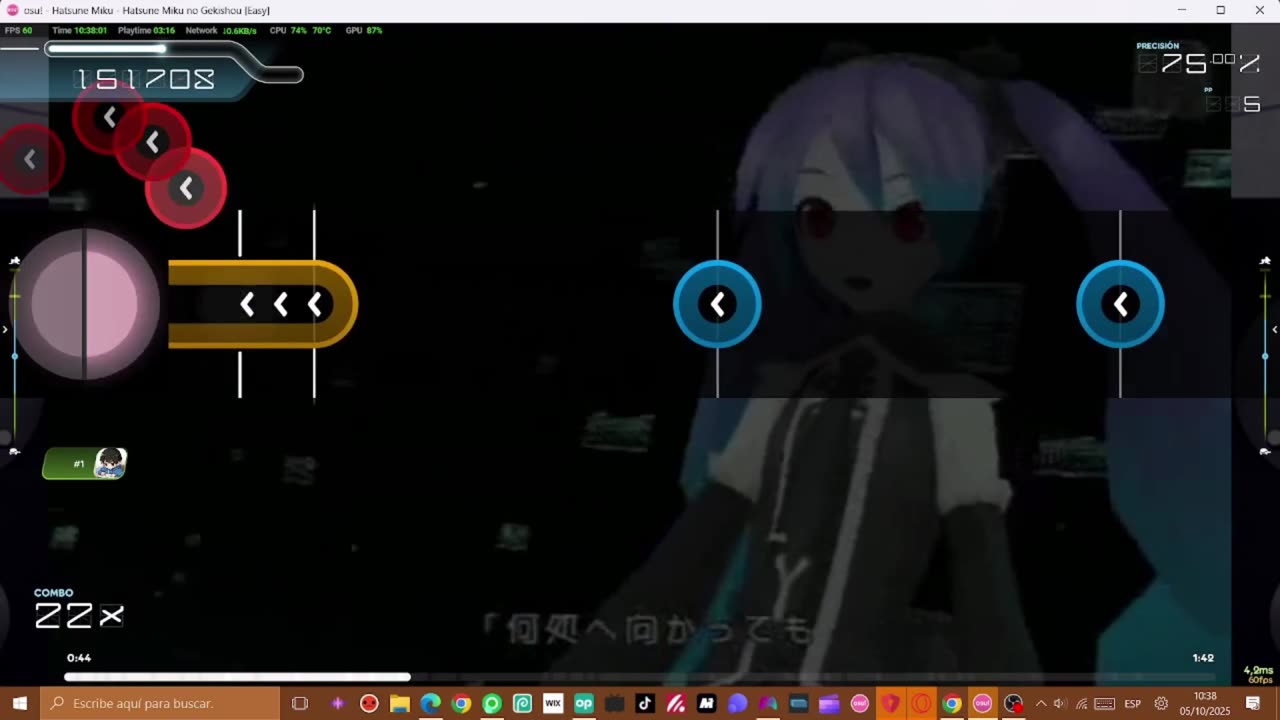
Task: Click the GPU 87% readout
Action: pyautogui.click(x=364, y=31)
